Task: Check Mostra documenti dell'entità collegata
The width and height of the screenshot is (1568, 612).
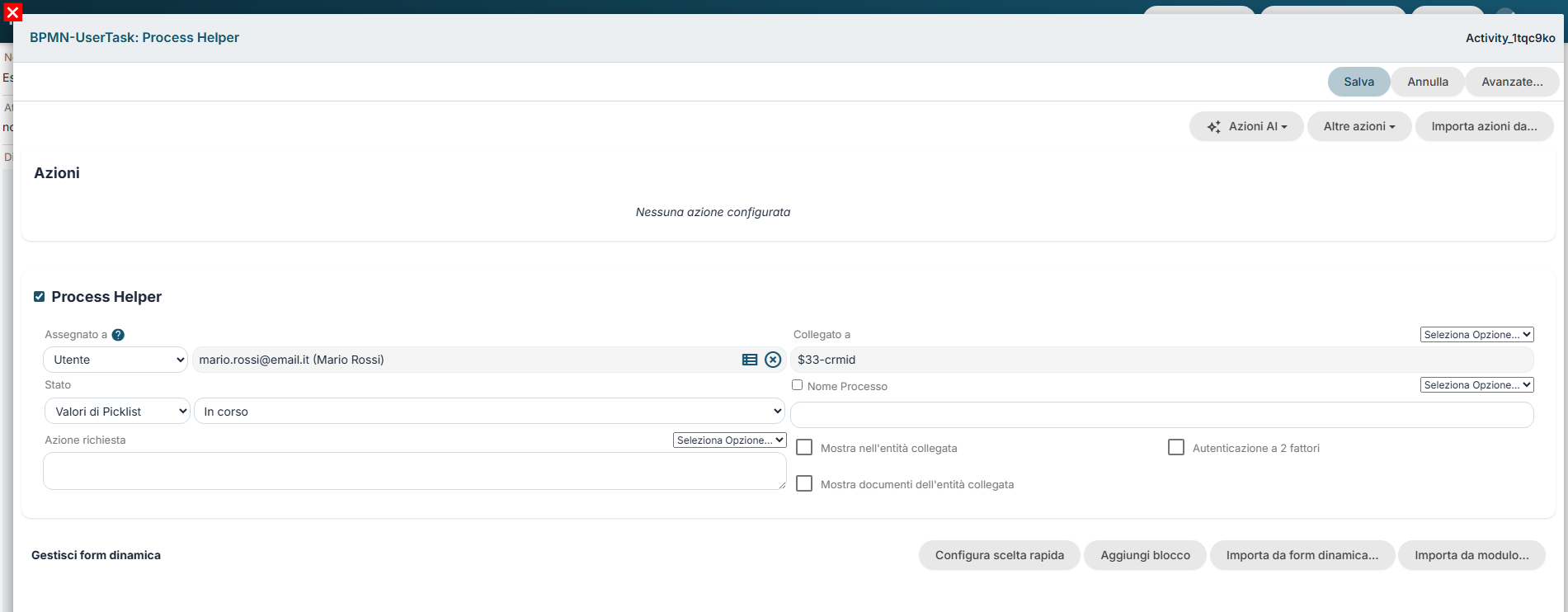Action: [x=804, y=483]
